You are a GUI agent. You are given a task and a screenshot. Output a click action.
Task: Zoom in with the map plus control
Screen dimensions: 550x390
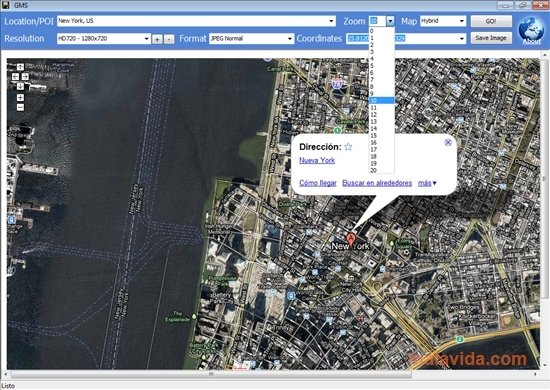(x=20, y=98)
